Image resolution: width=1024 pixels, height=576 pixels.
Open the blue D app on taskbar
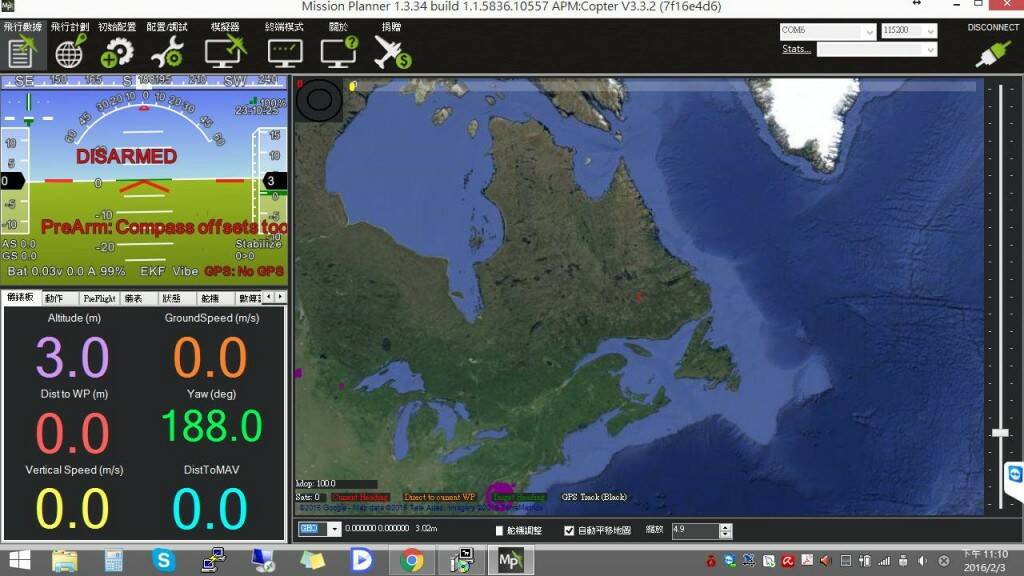coord(361,560)
